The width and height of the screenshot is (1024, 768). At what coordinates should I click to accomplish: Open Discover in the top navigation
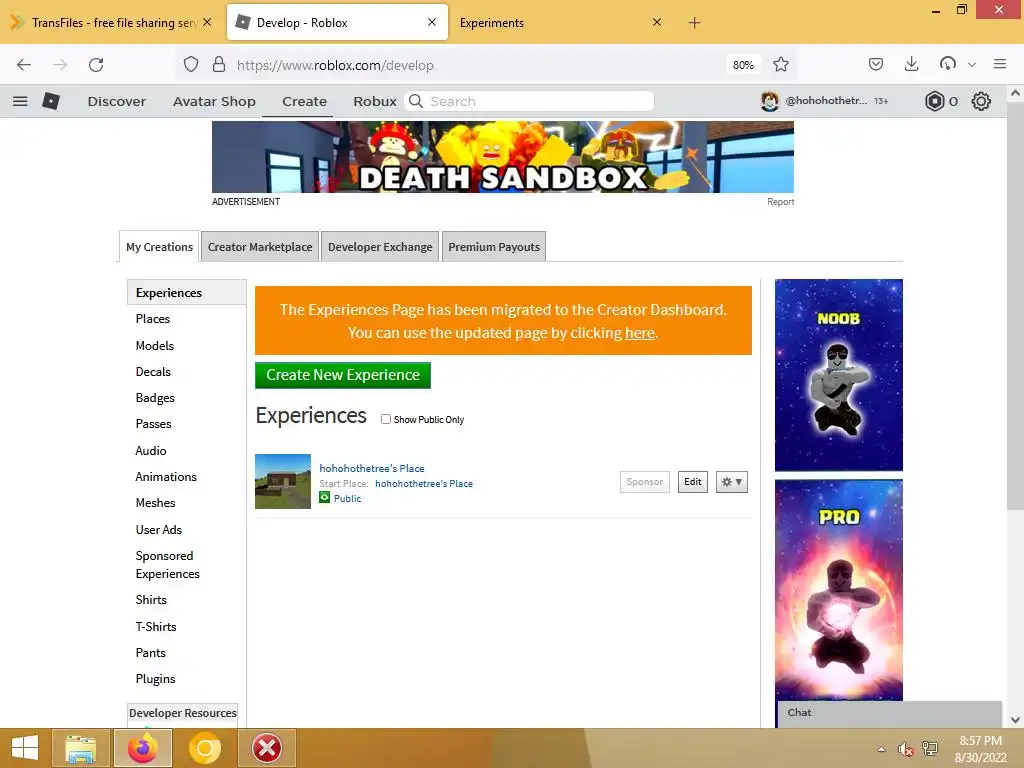point(117,101)
